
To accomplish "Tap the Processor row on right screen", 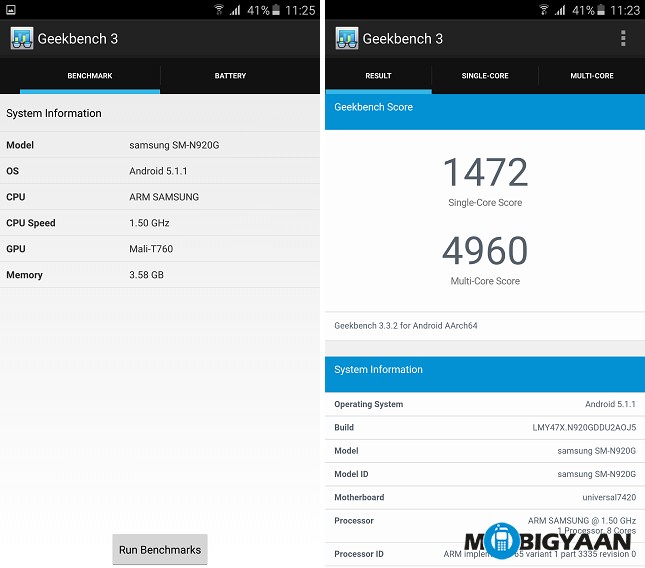I will (x=485, y=526).
